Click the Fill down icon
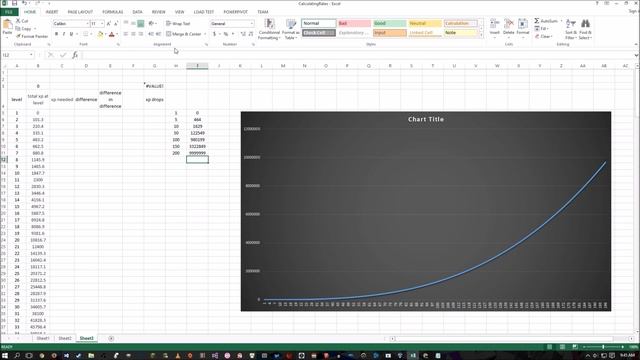 point(536,29)
